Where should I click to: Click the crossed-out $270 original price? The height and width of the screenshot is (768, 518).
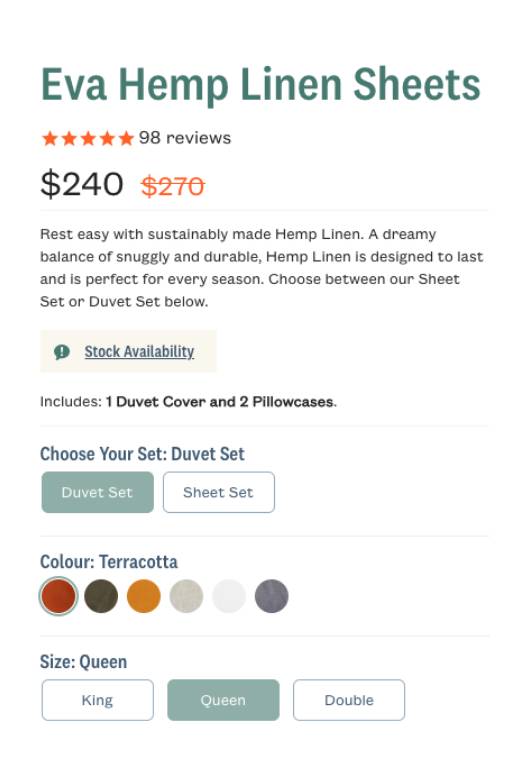pyautogui.click(x=172, y=186)
